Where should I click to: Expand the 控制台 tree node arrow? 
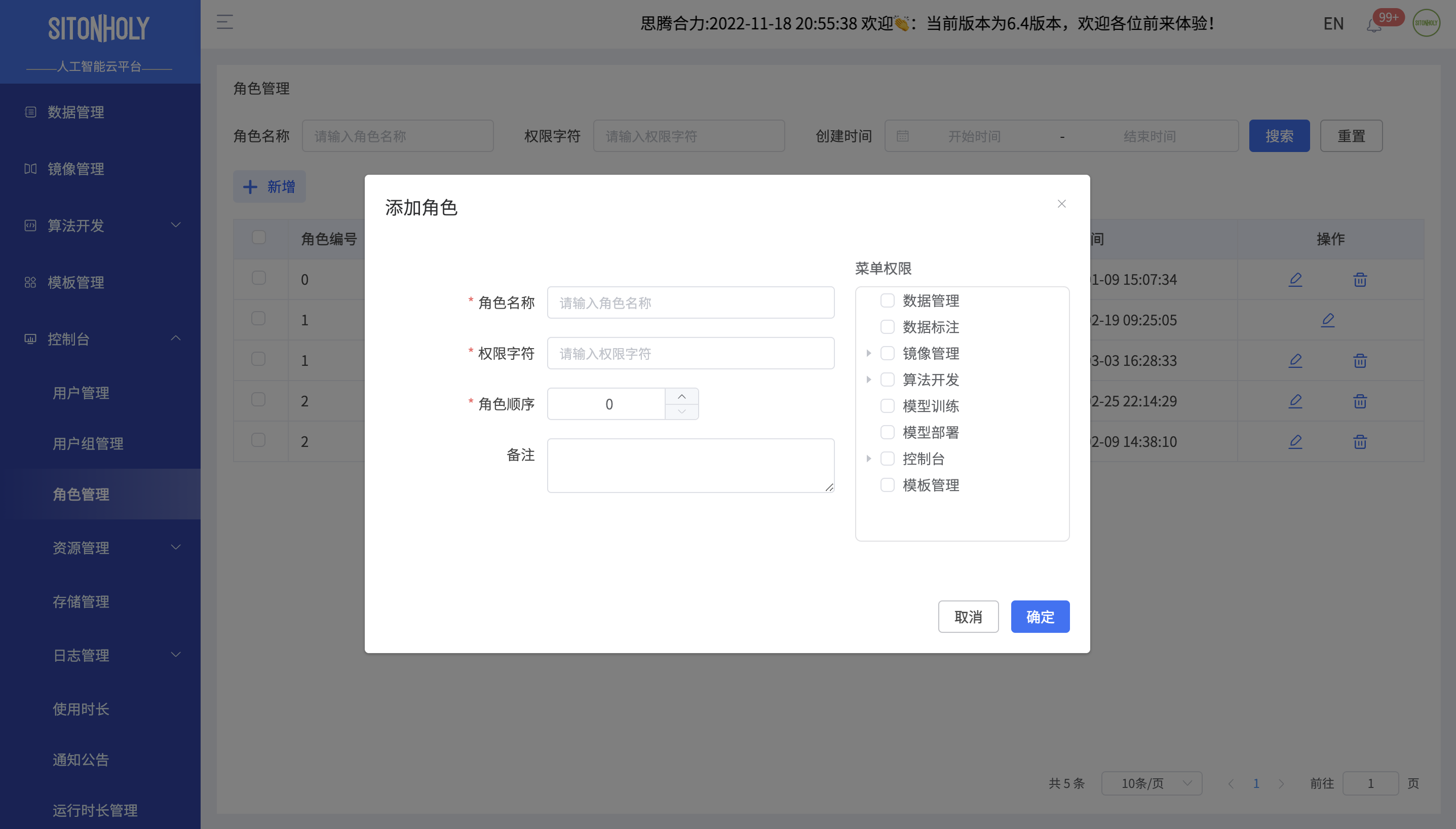(x=869, y=459)
